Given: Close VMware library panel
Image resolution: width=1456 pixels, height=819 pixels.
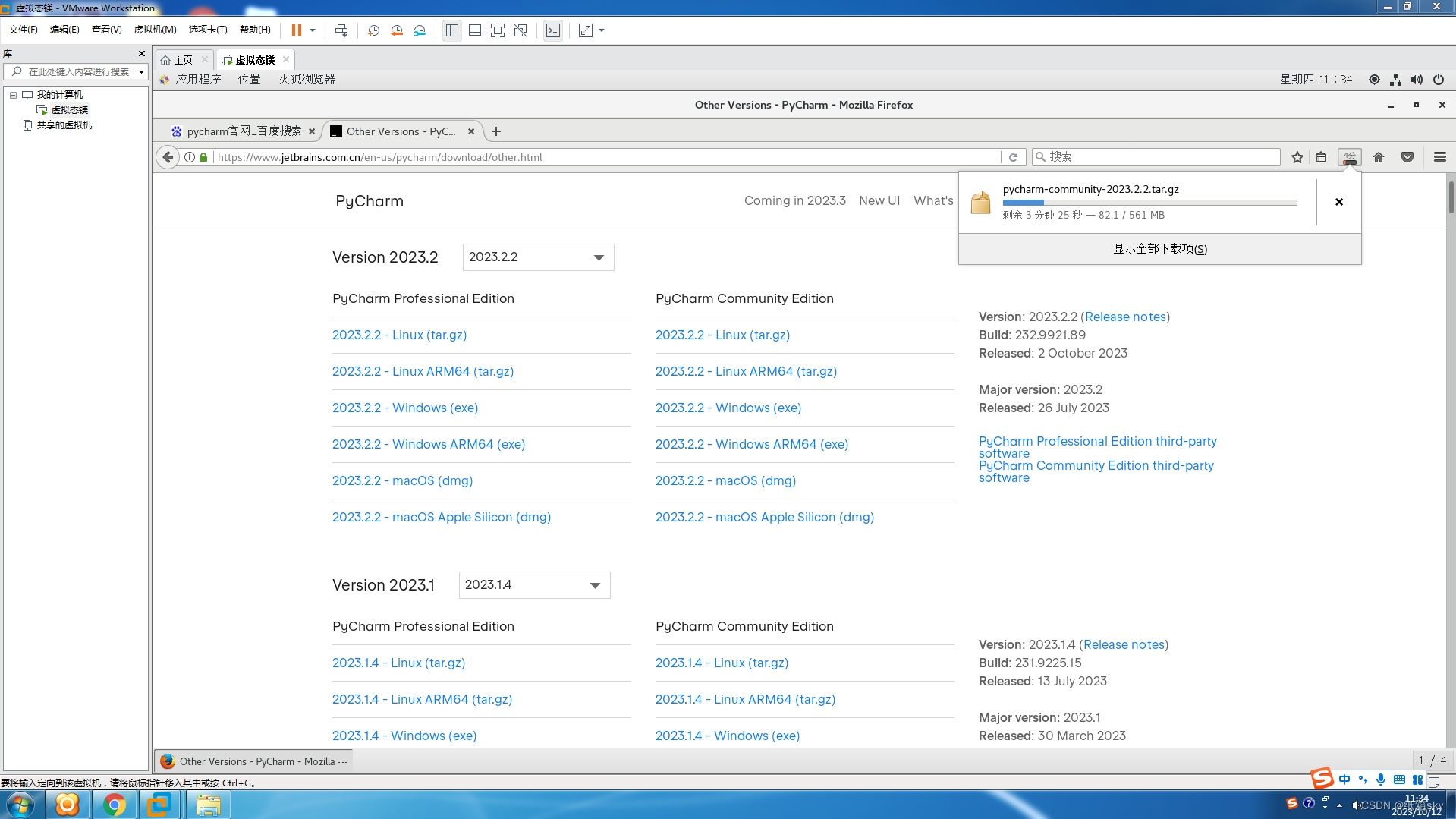Looking at the screenshot, I should click(141, 54).
